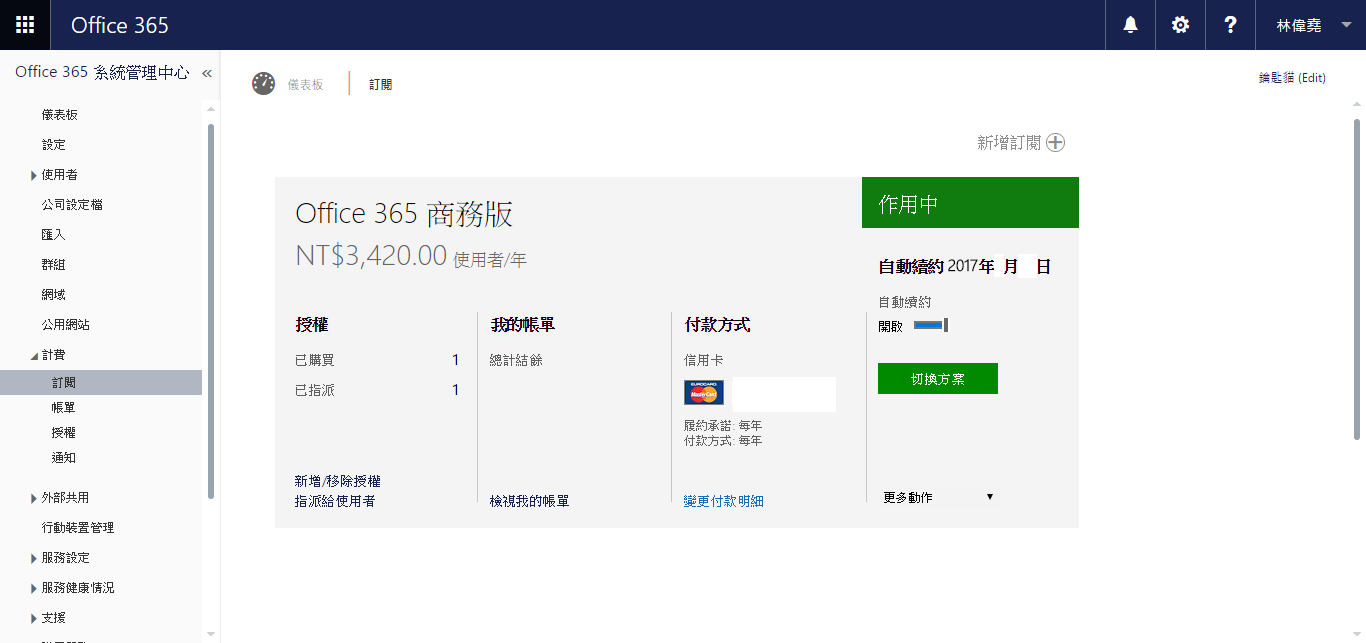Collapse the 計費 navigation group
Viewport: 1366px width, 643px height.
tap(34, 355)
